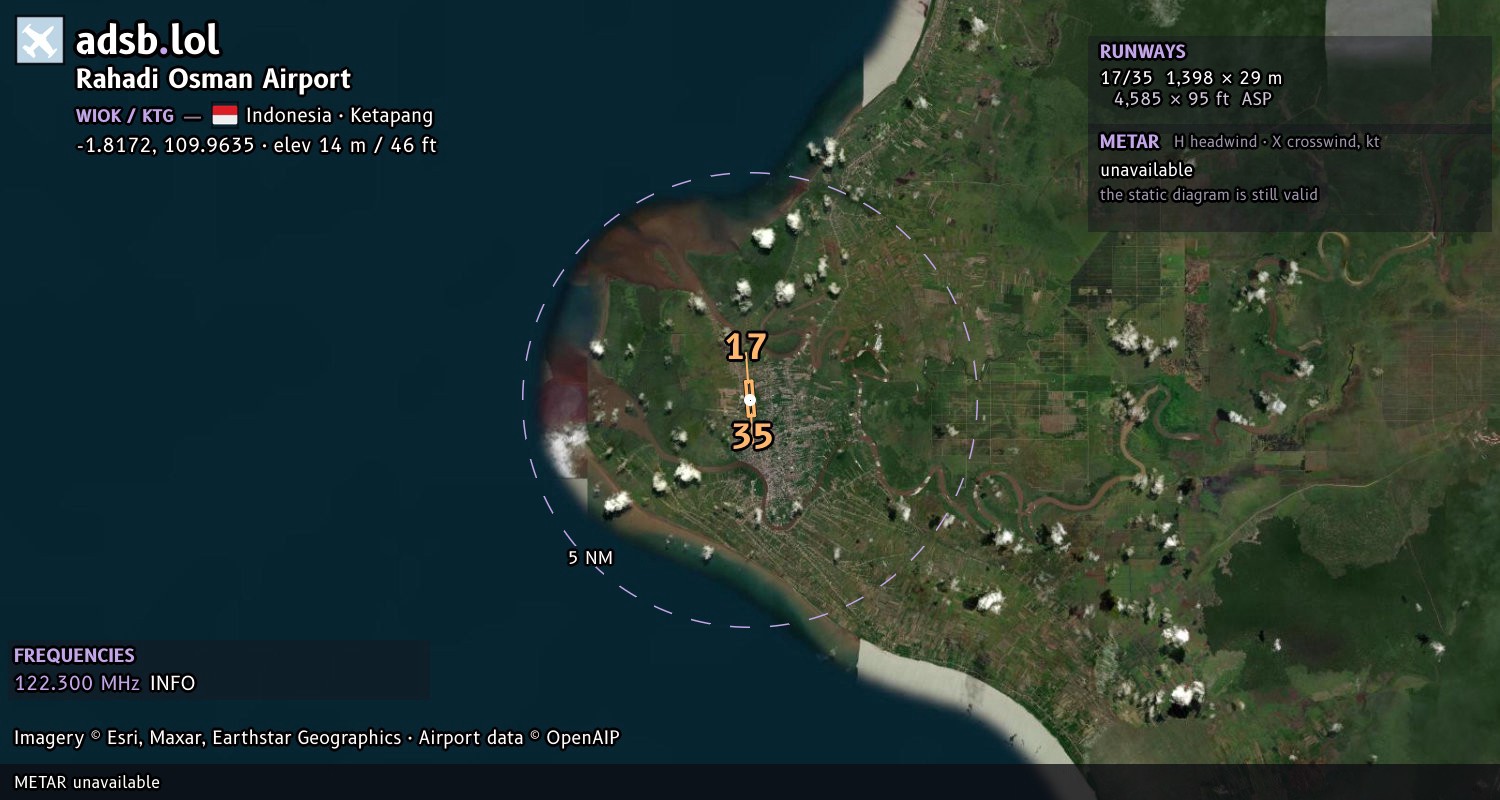Click the 'METAR unavailable' status bar entry

87,782
